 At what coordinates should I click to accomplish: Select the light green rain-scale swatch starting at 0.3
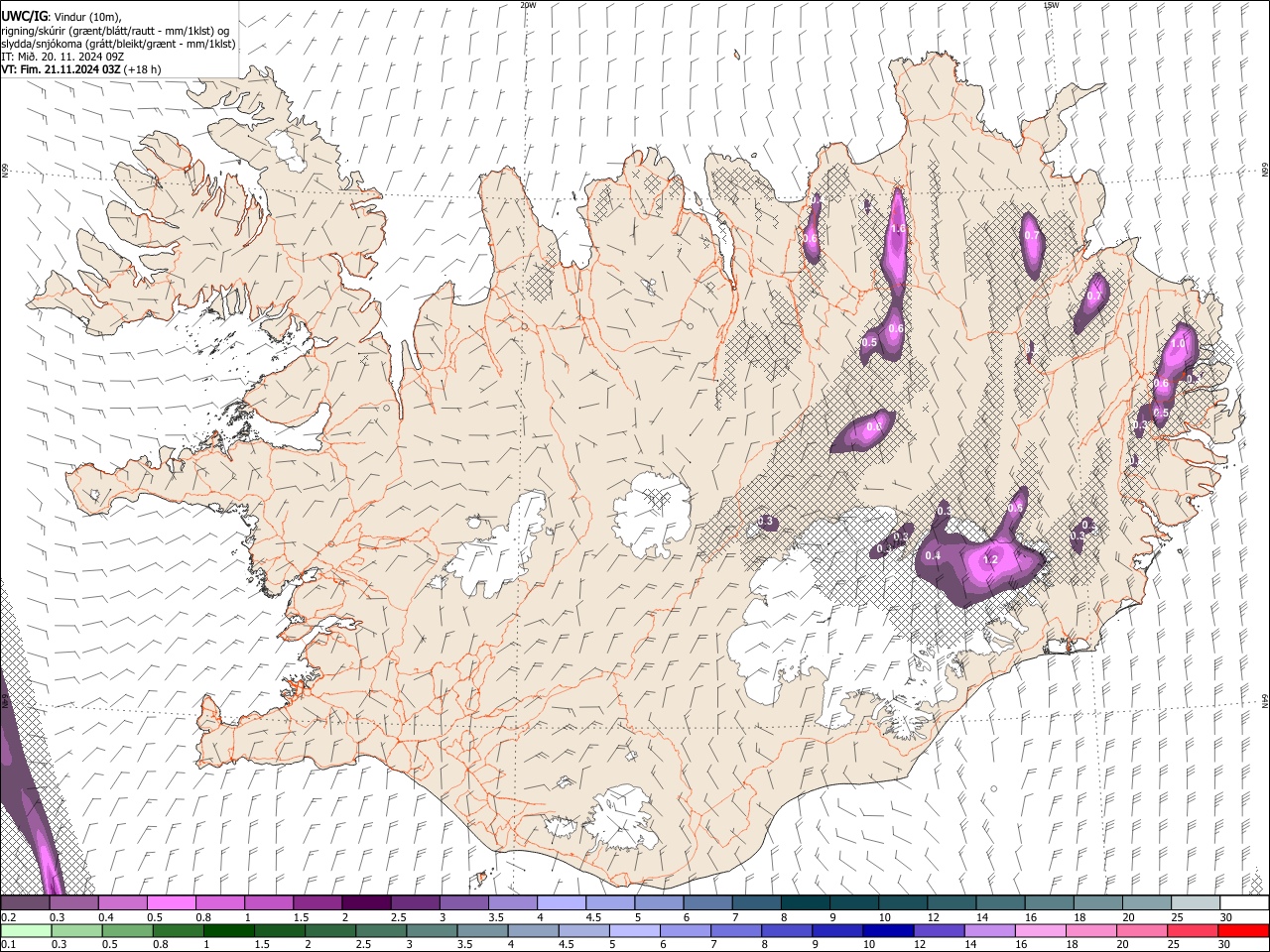coord(74,931)
